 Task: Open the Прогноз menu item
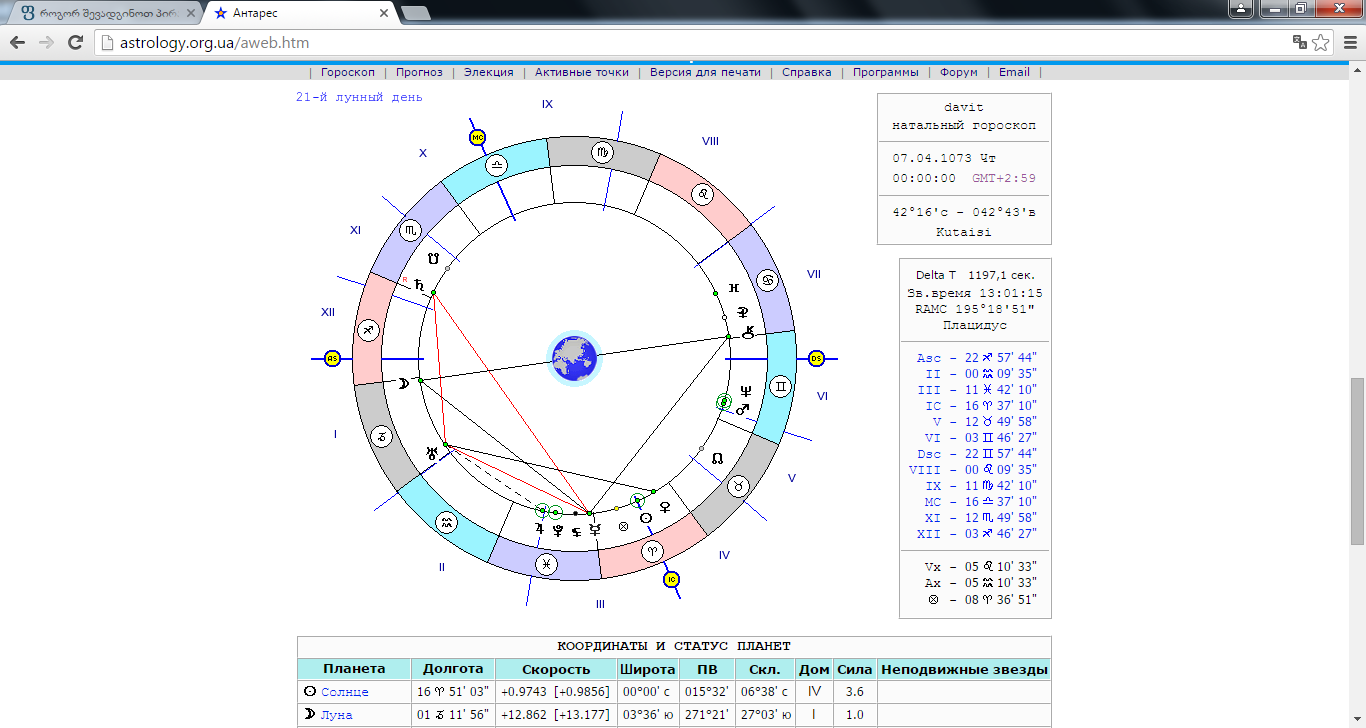pos(419,72)
